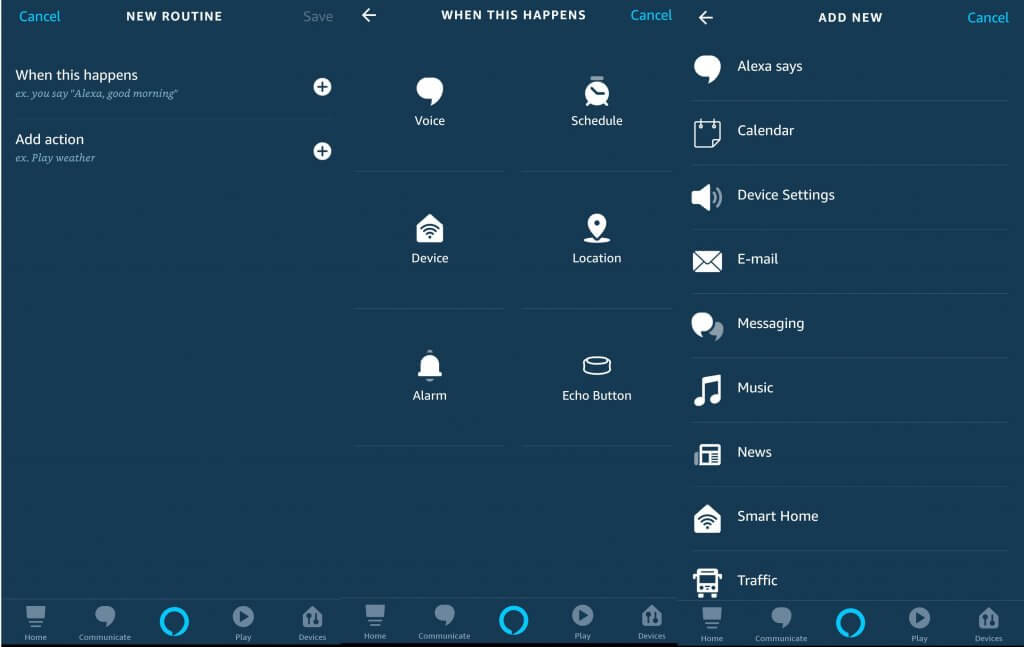
Task: Open Communicate tab in Add New screen
Action: tap(781, 624)
